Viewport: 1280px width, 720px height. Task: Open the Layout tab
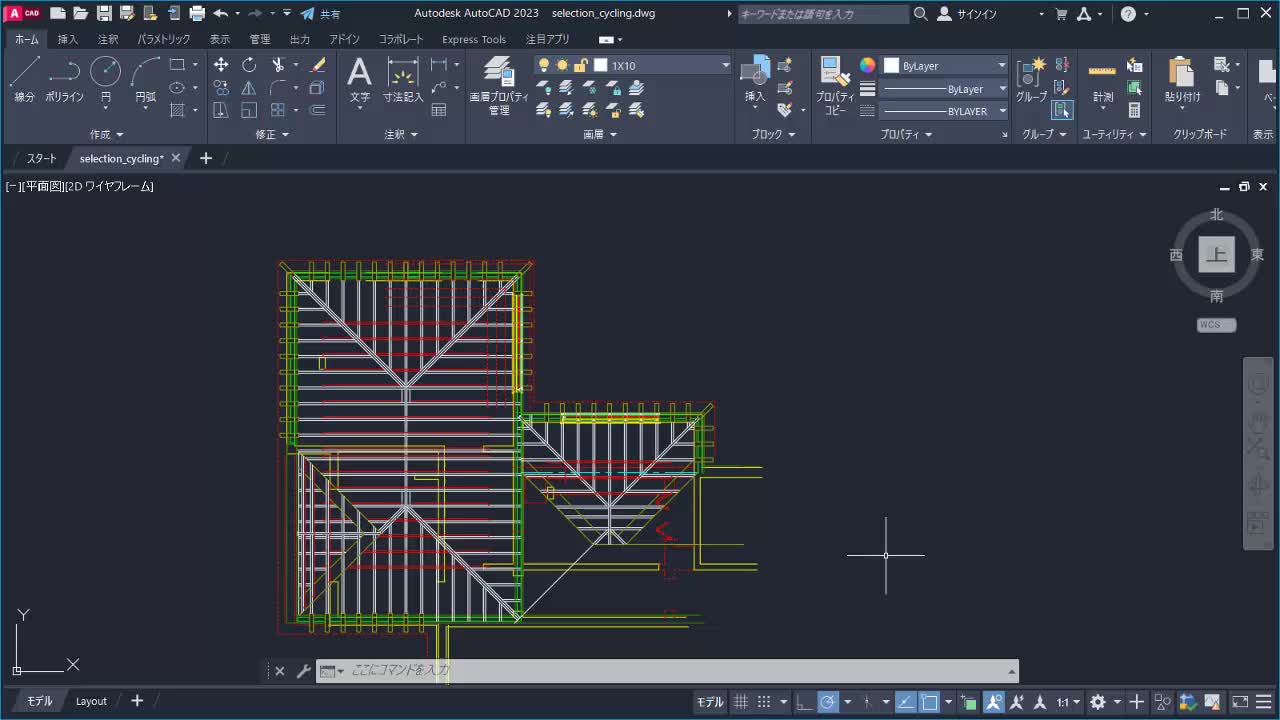point(91,701)
